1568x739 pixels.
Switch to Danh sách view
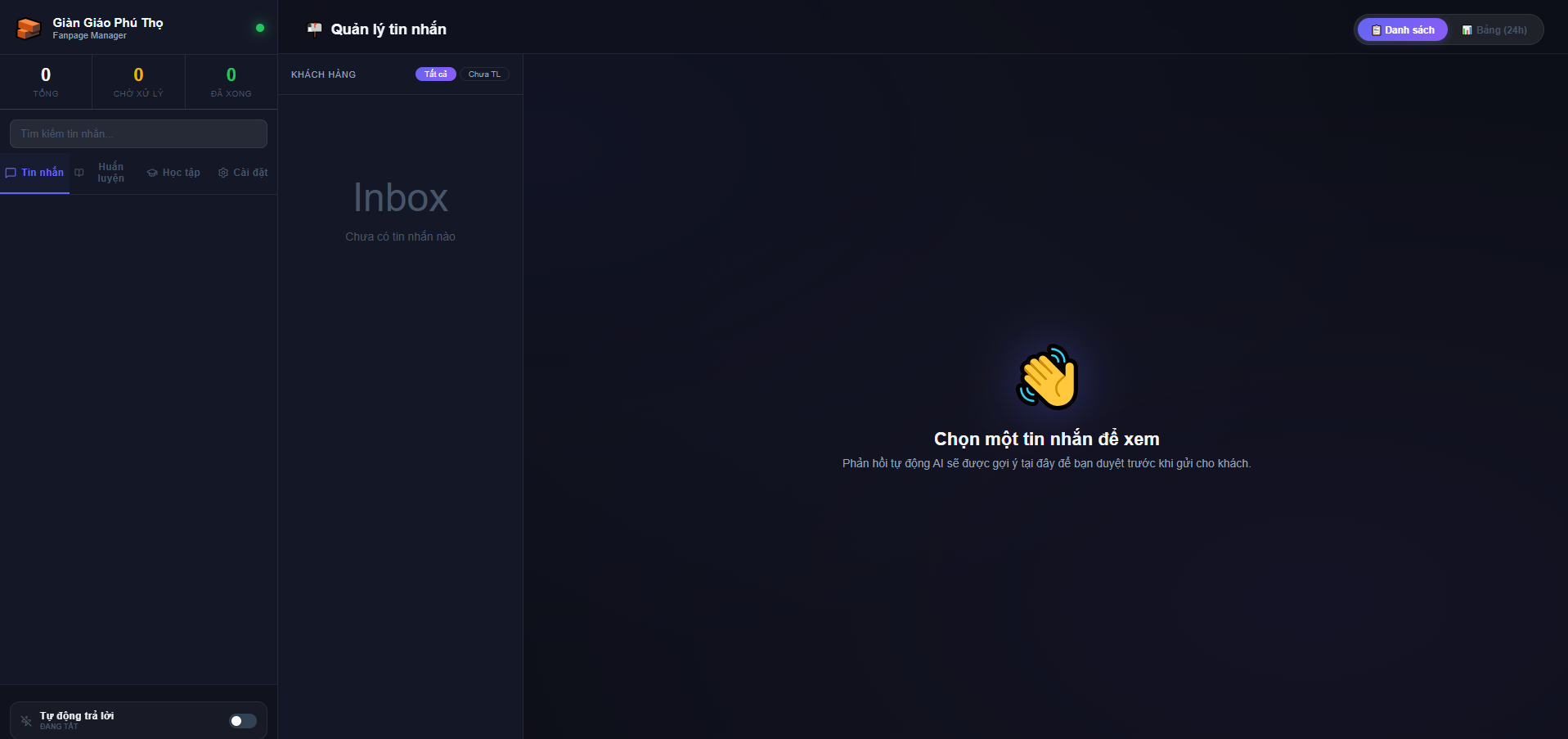point(1403,30)
